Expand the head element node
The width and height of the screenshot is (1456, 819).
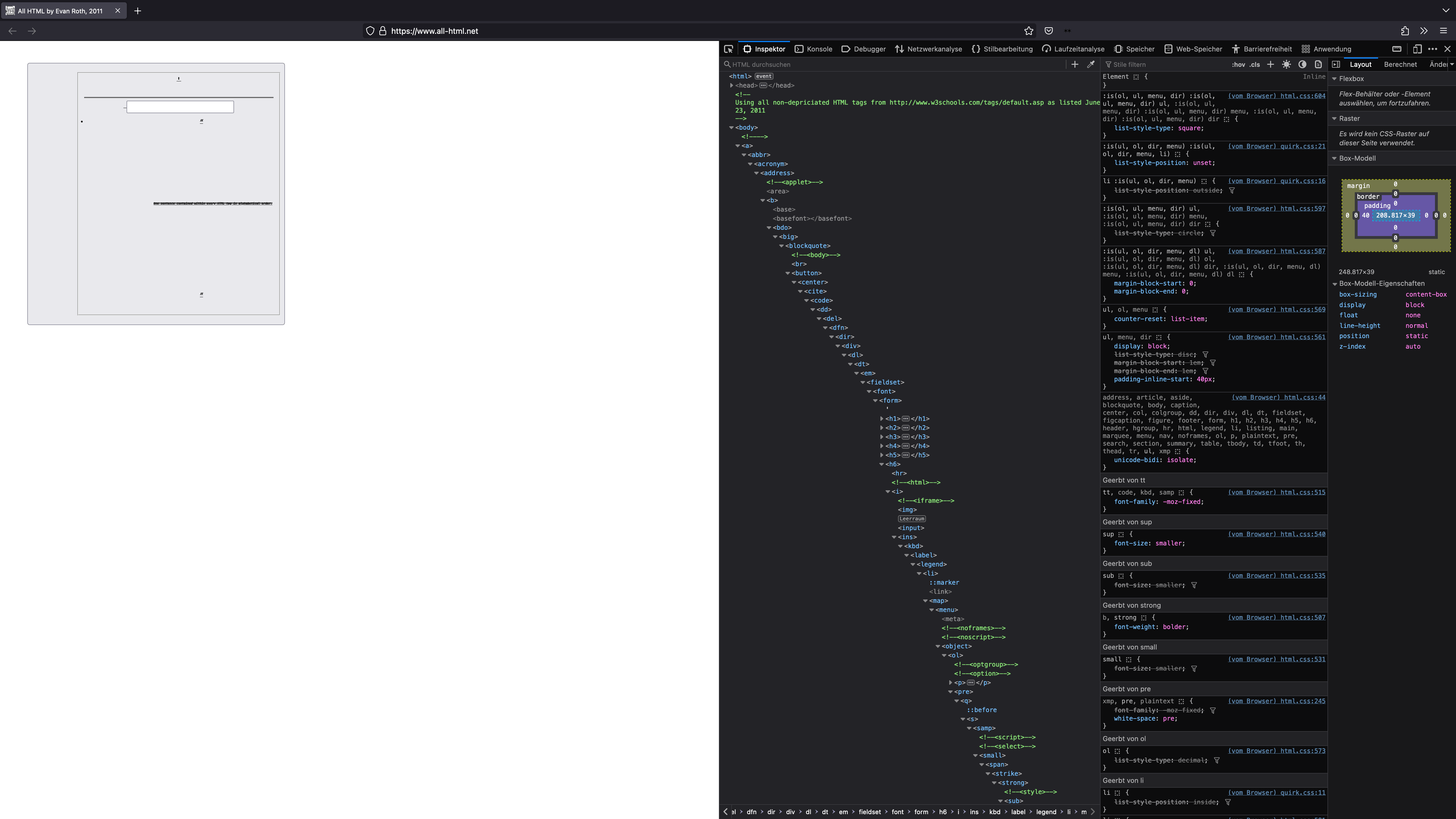tap(731, 85)
